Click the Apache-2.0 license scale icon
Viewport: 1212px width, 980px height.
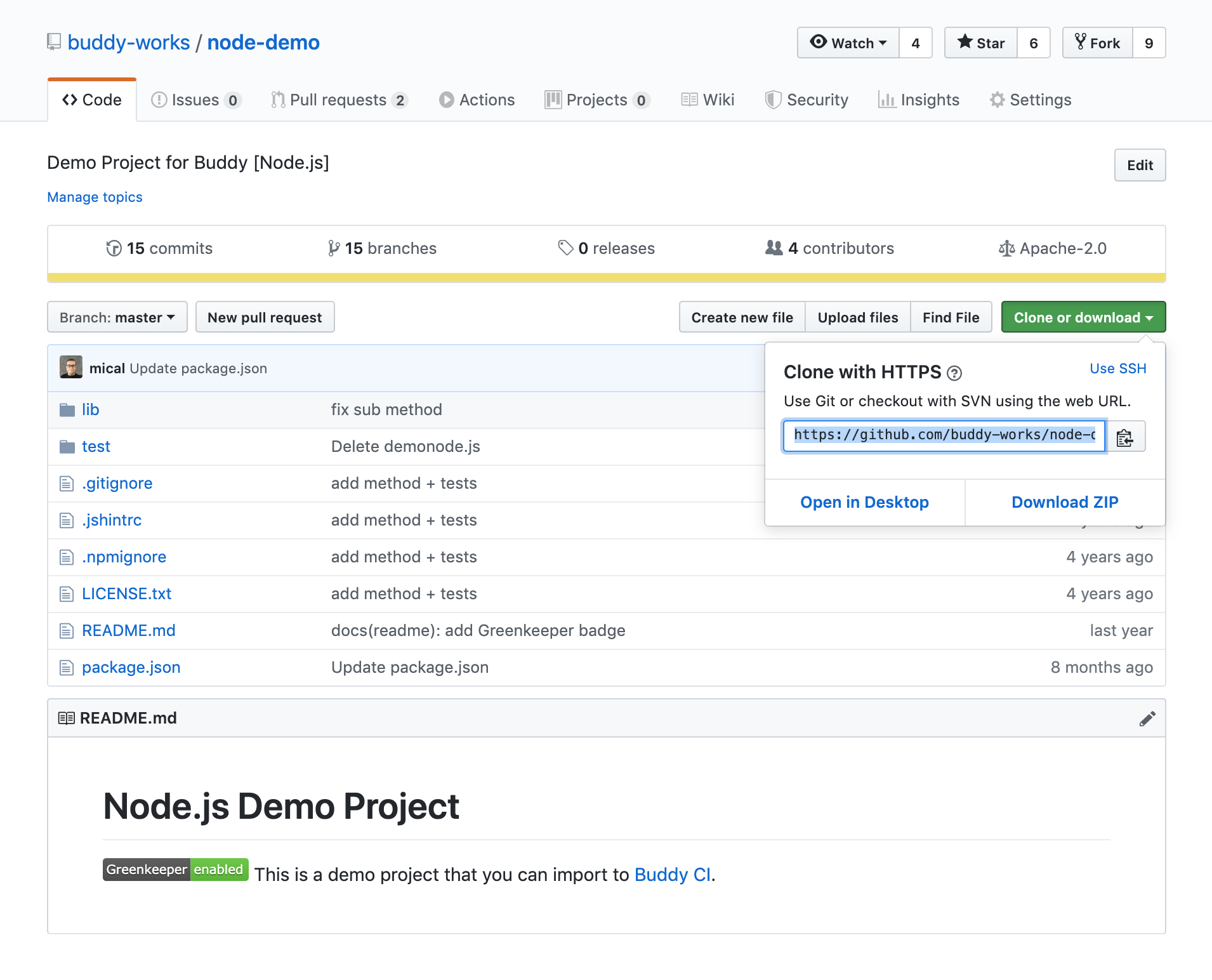coord(1006,248)
